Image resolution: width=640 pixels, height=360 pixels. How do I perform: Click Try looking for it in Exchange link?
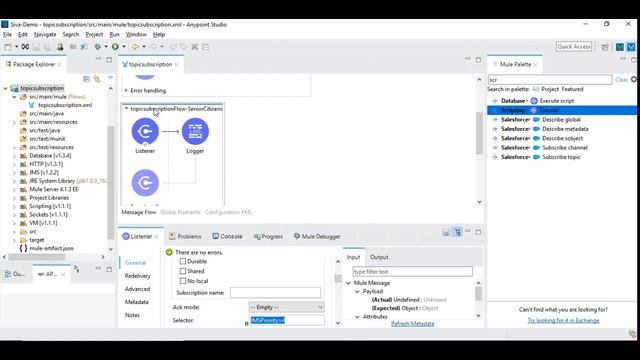point(563,320)
